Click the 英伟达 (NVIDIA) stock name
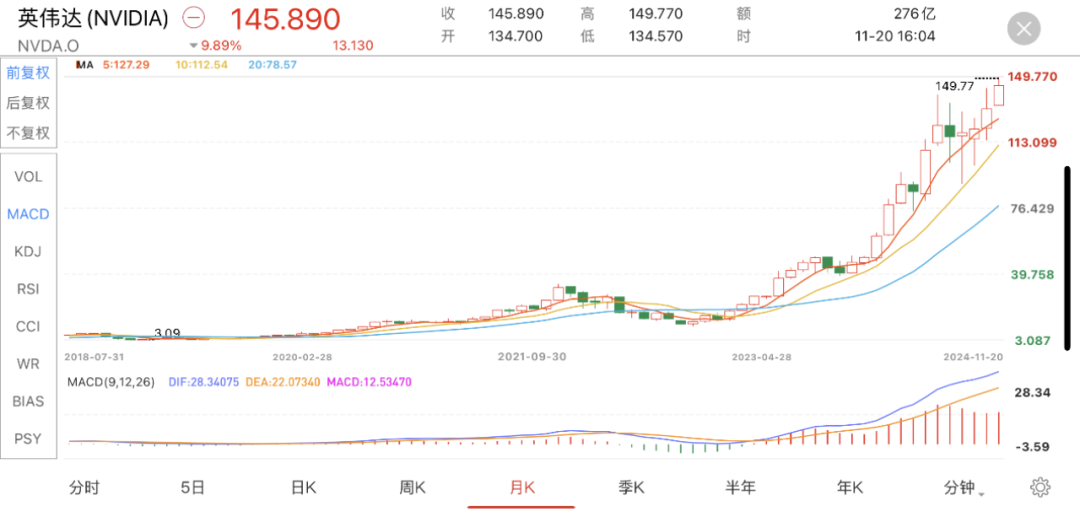The image size is (1080, 517). pos(93,19)
